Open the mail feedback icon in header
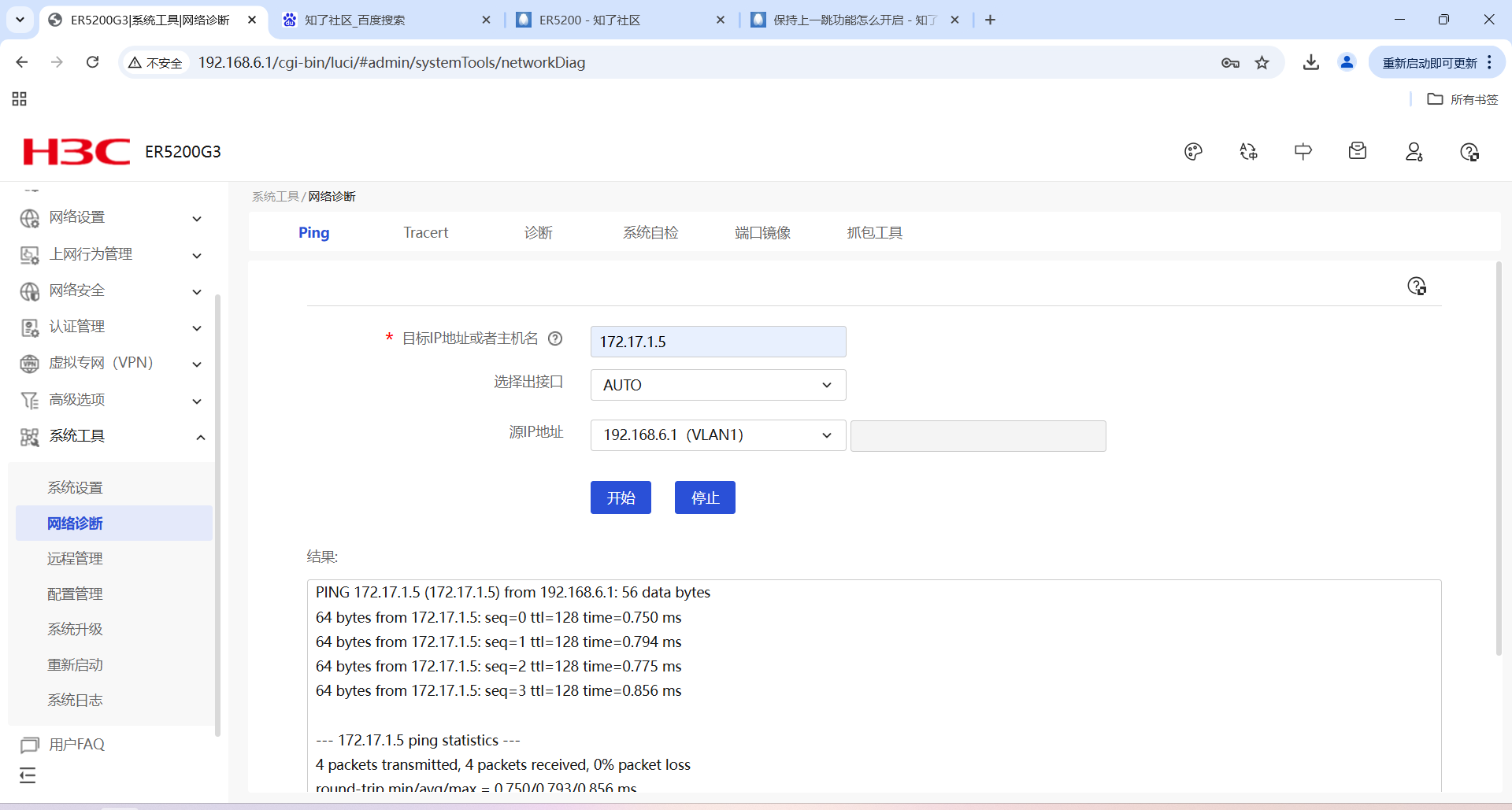Image resolution: width=1512 pixels, height=810 pixels. pos(1358,151)
